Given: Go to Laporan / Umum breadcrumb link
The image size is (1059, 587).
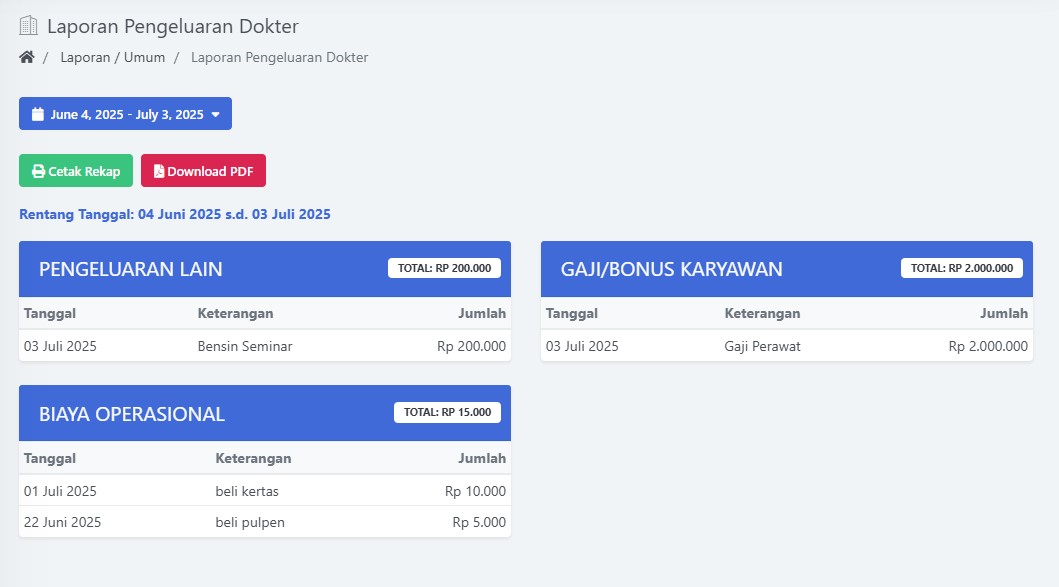Looking at the screenshot, I should point(112,57).
